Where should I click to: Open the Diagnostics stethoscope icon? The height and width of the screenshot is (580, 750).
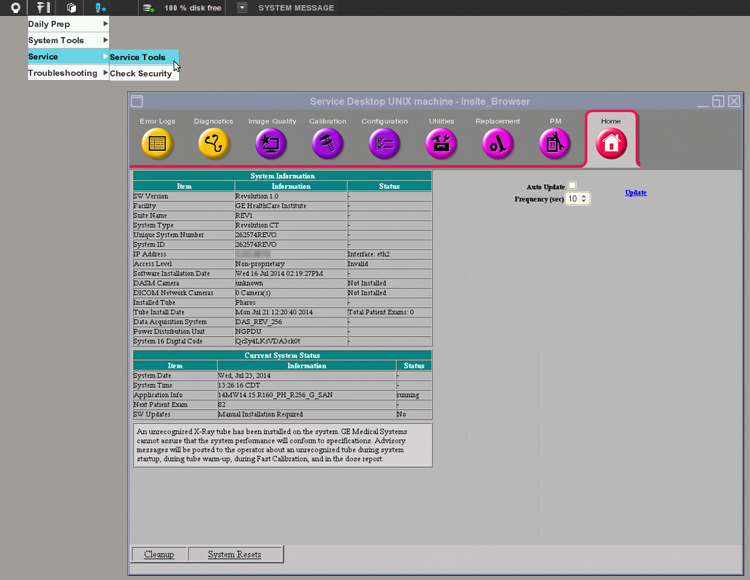pyautogui.click(x=214, y=144)
